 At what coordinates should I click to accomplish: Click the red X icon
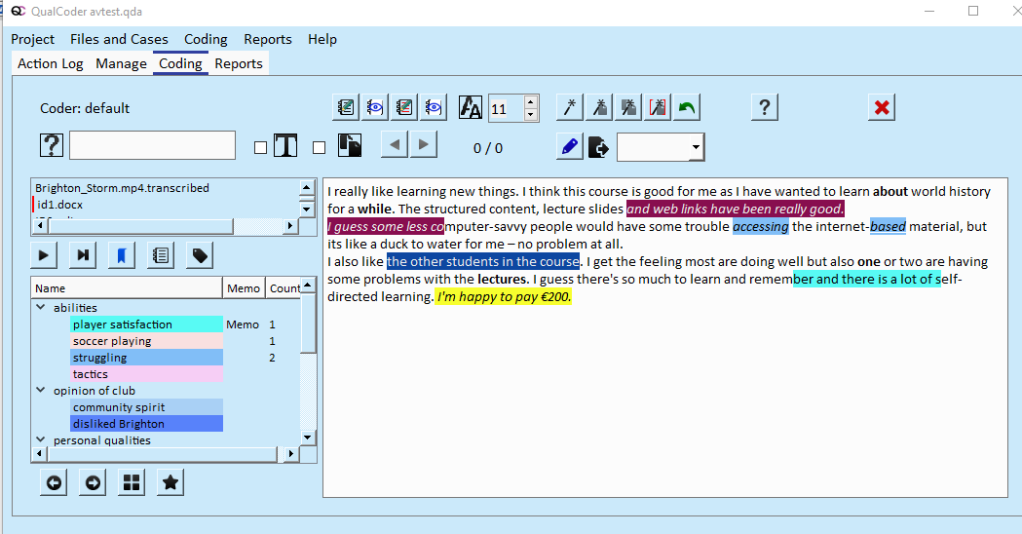pos(882,108)
